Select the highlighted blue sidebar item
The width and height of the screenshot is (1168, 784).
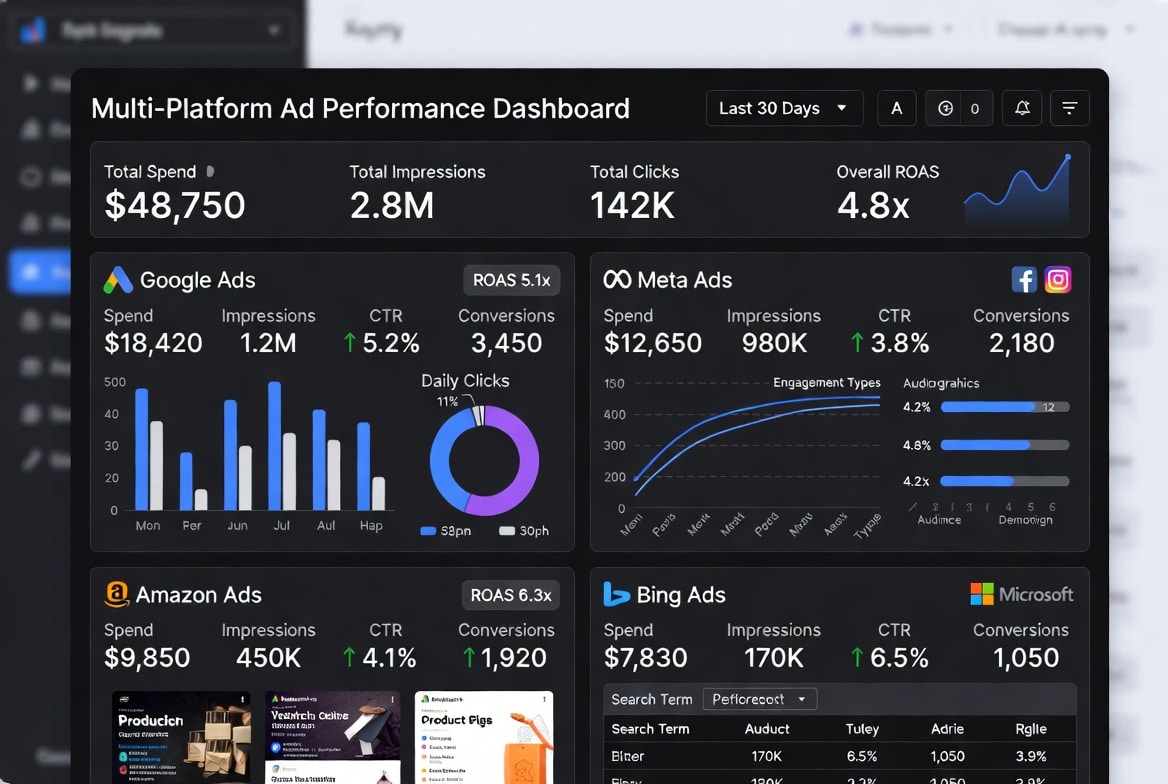[40, 272]
